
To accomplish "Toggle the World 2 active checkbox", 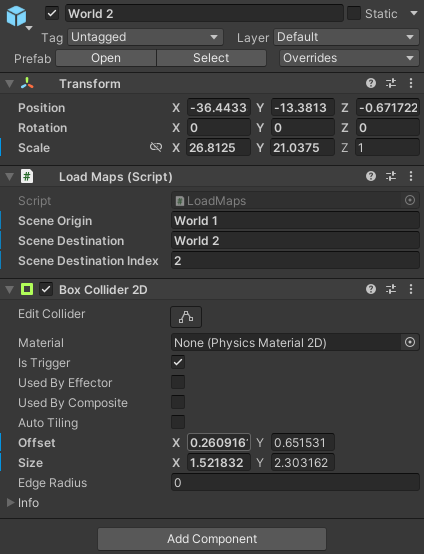I will coord(52,13).
